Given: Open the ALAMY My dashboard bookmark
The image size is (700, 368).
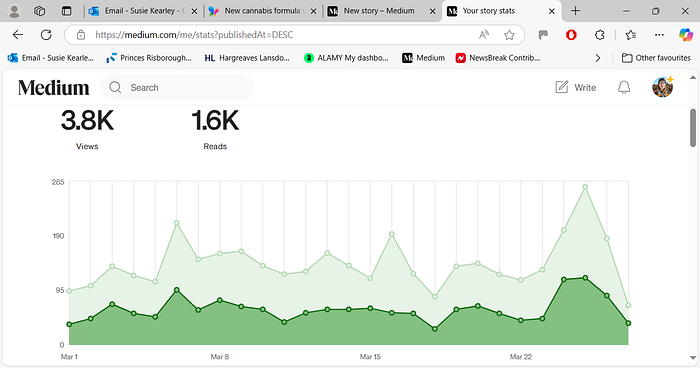Looking at the screenshot, I should pos(346,58).
